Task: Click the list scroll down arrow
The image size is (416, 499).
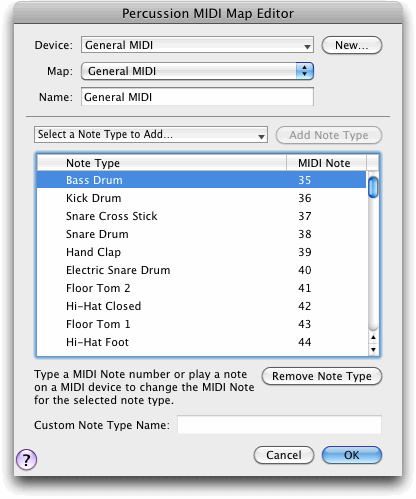Action: click(x=373, y=349)
